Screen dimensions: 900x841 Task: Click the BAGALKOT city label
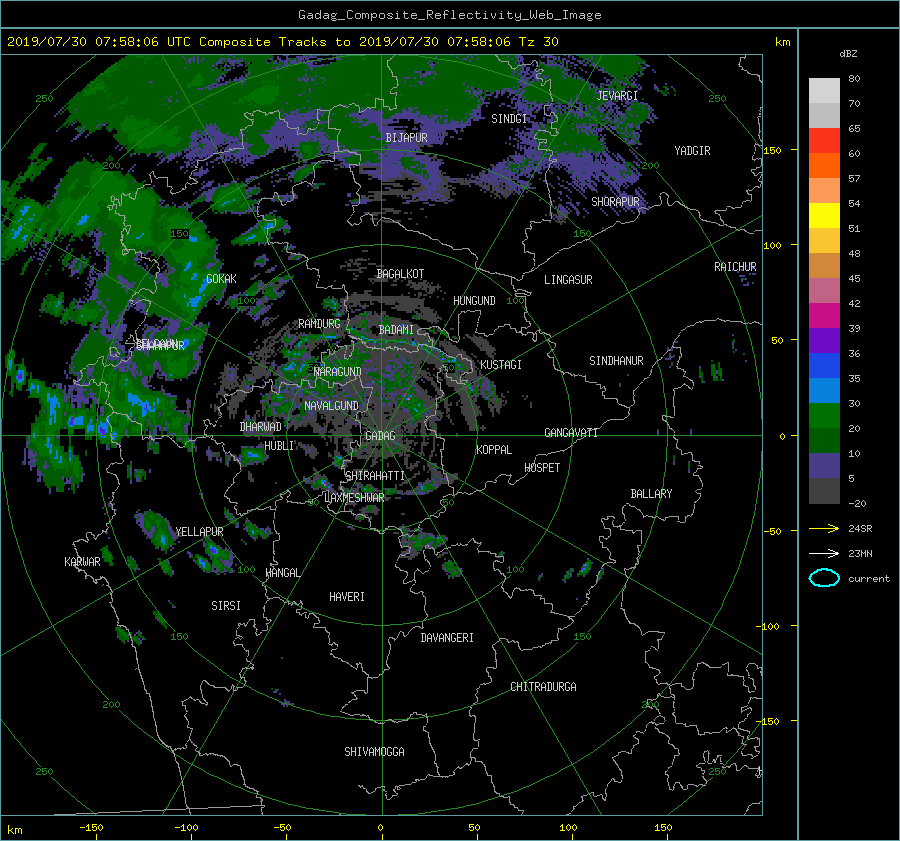pos(400,274)
